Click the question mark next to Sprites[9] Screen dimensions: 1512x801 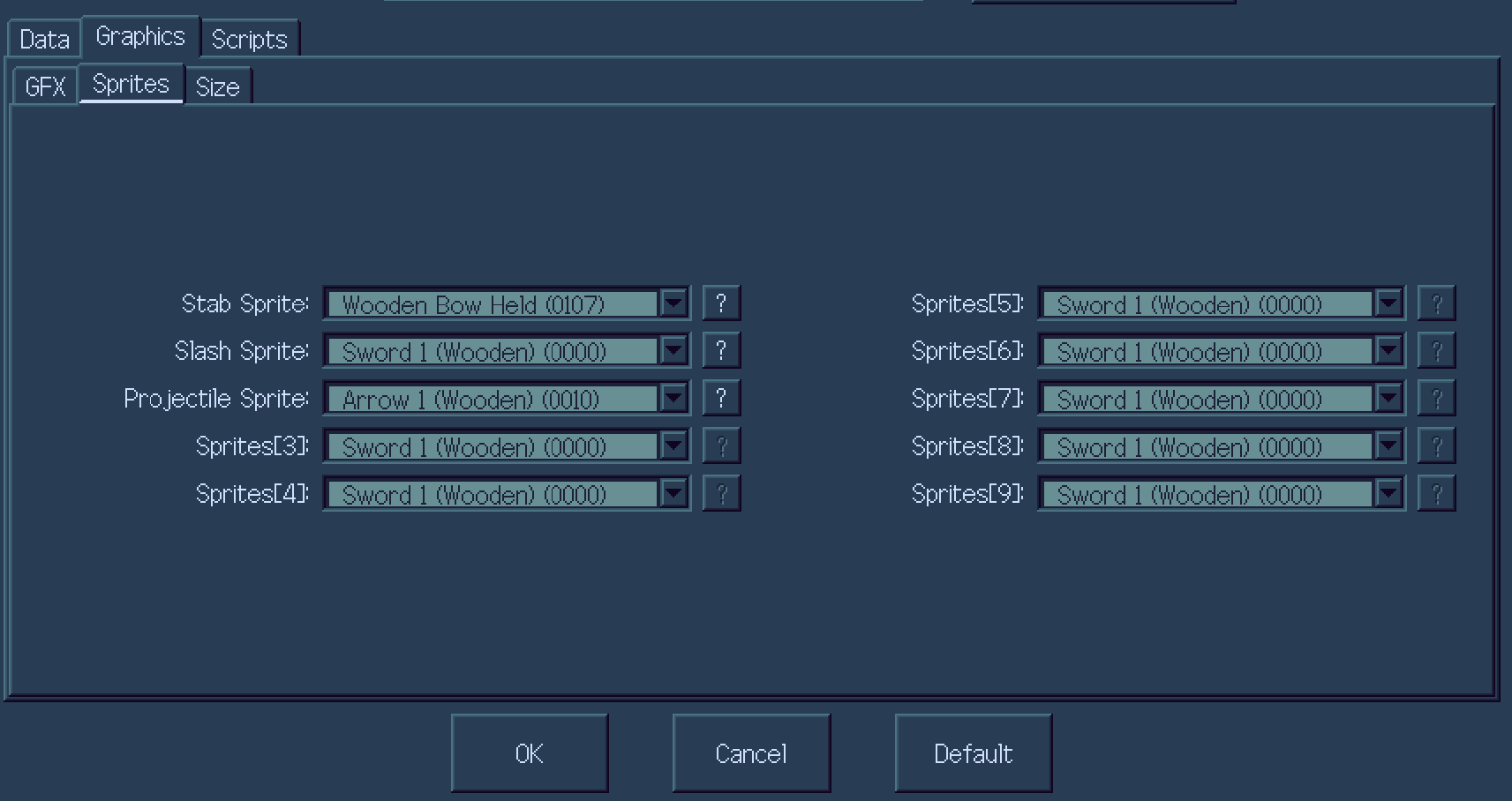pyautogui.click(x=1436, y=494)
